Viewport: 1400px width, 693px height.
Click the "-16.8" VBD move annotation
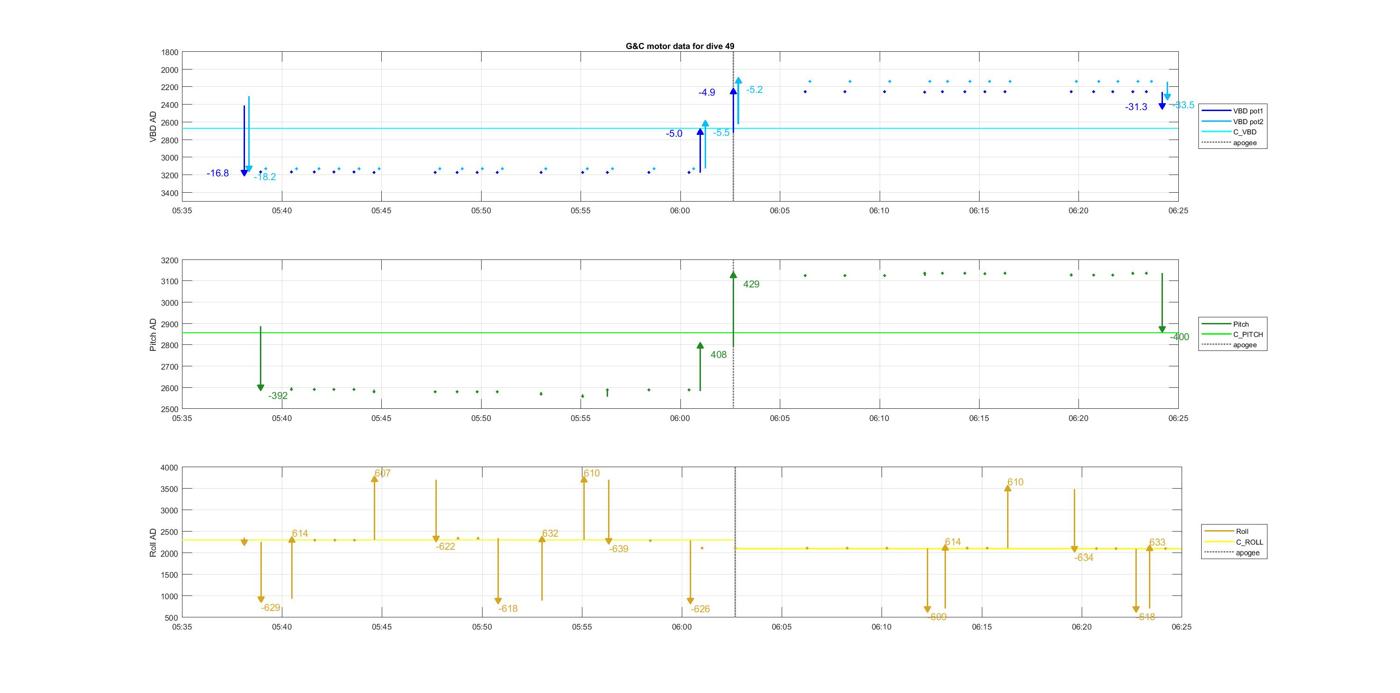point(218,173)
